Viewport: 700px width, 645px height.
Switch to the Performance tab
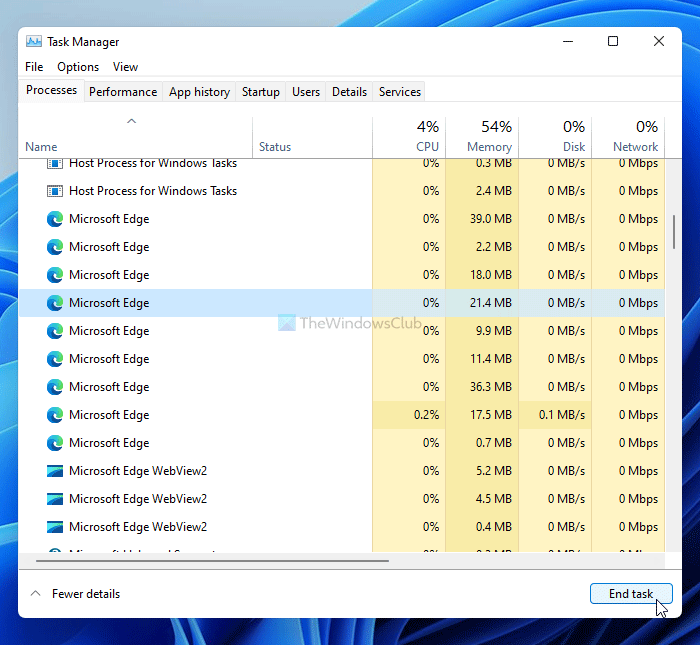pos(123,92)
